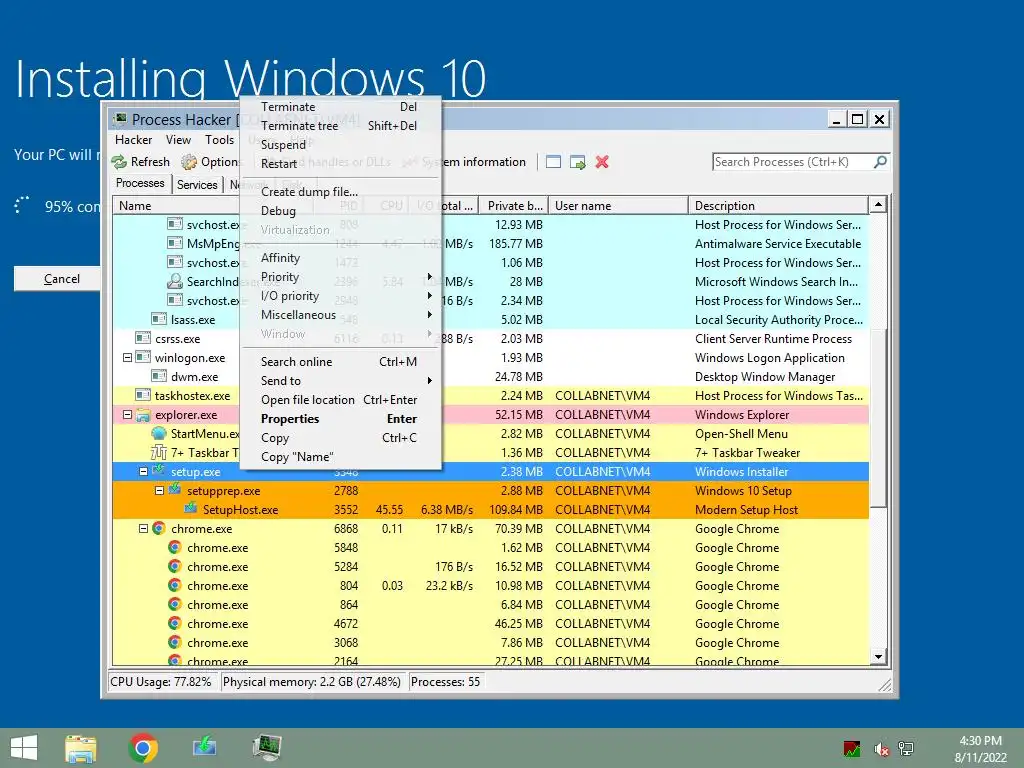Sort by Description column header
The height and width of the screenshot is (768, 1024).
point(778,206)
